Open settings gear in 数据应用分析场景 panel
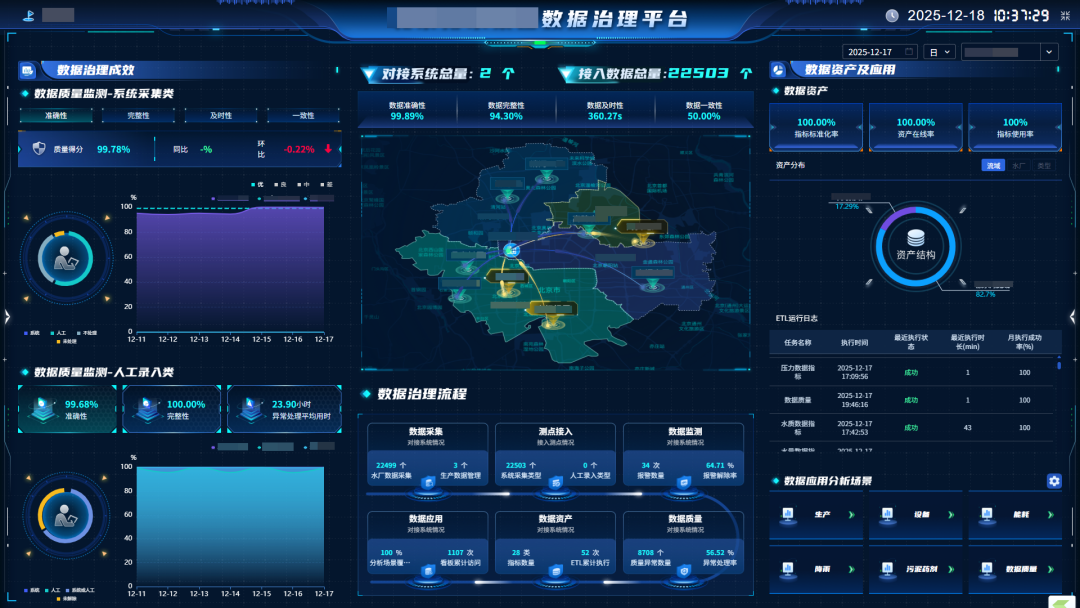This screenshot has width=1080, height=608. (x=1054, y=481)
